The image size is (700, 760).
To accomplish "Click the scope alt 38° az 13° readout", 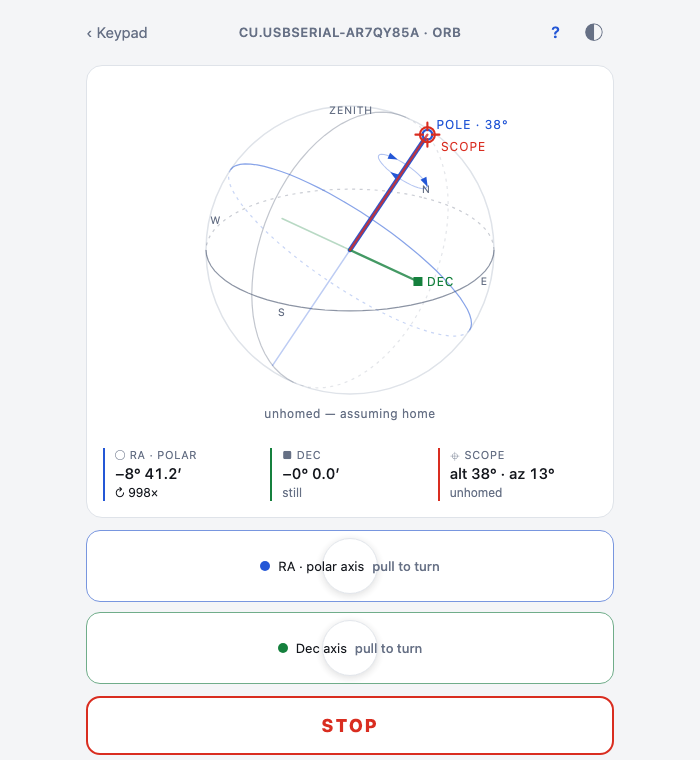I will pyautogui.click(x=502, y=474).
